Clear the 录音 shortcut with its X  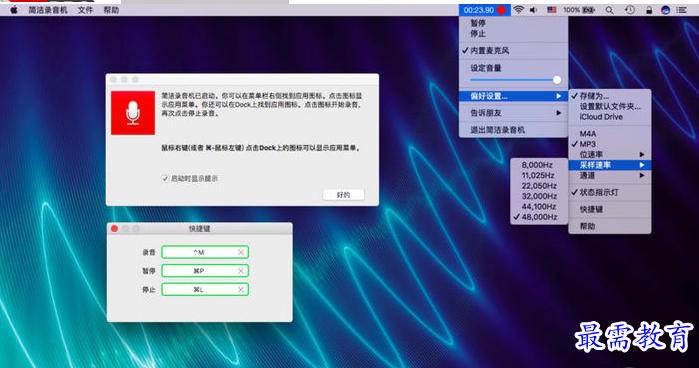[x=241, y=252]
